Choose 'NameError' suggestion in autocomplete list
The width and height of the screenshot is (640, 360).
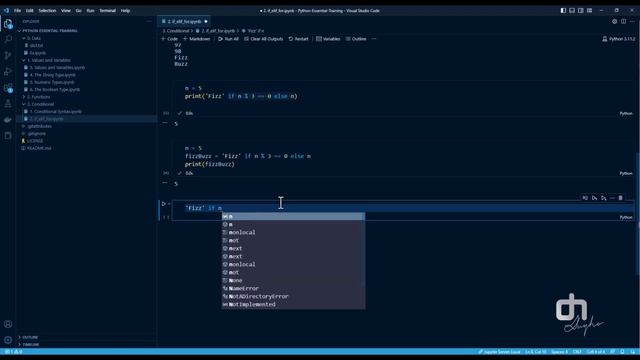click(293, 289)
